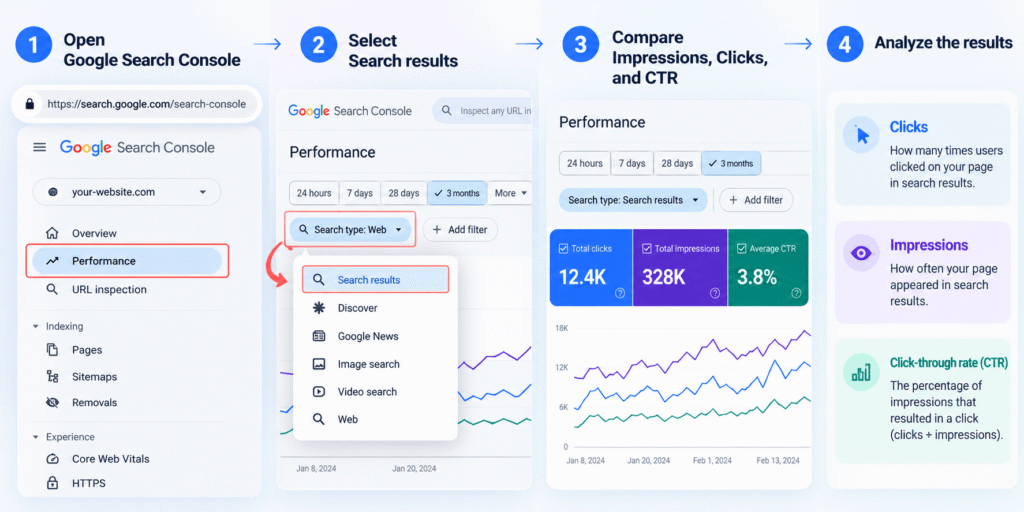Choose Web from the search type list
Viewport: 1024px width, 512px height.
347,419
